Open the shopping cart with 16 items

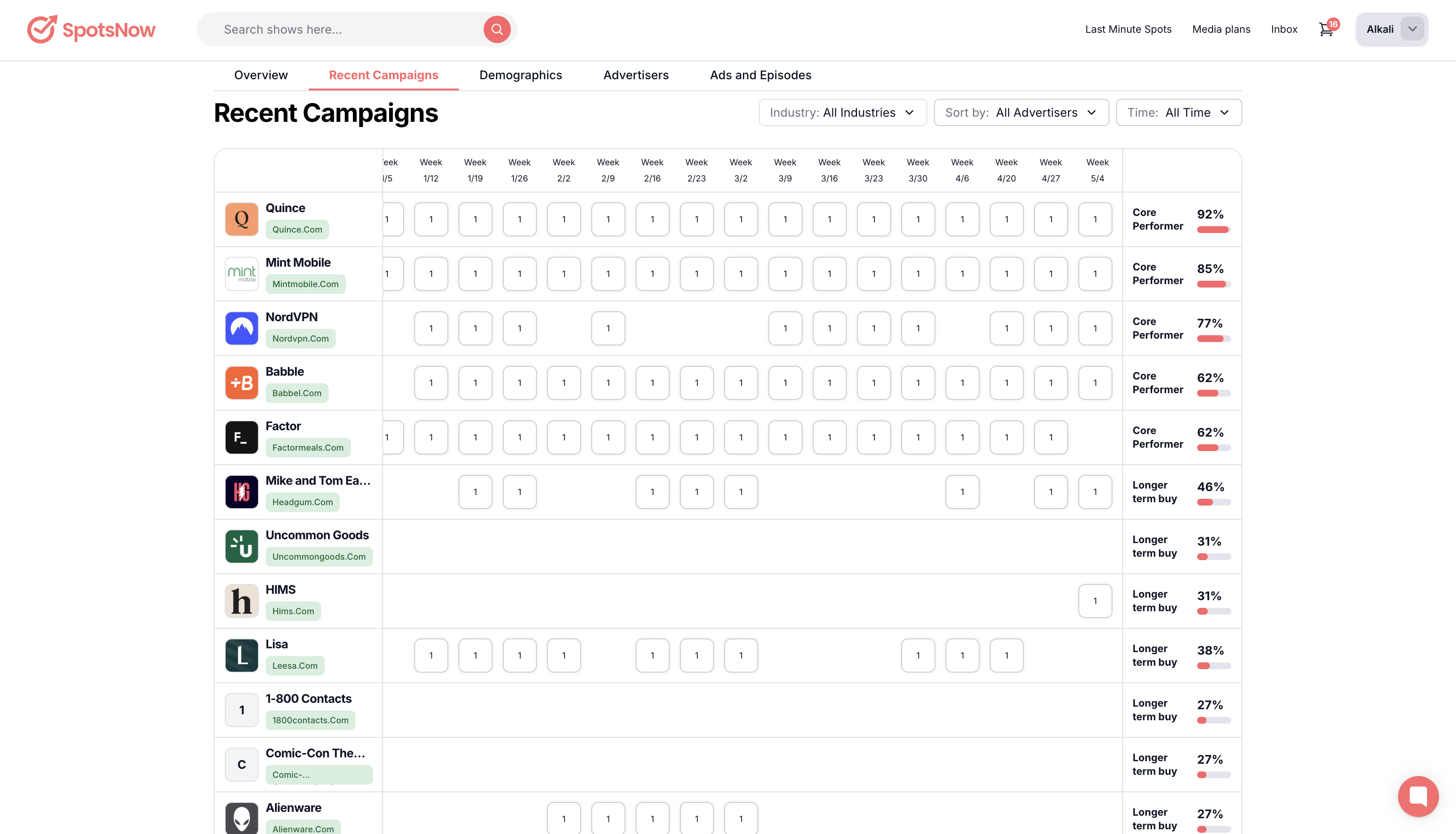[1328, 29]
